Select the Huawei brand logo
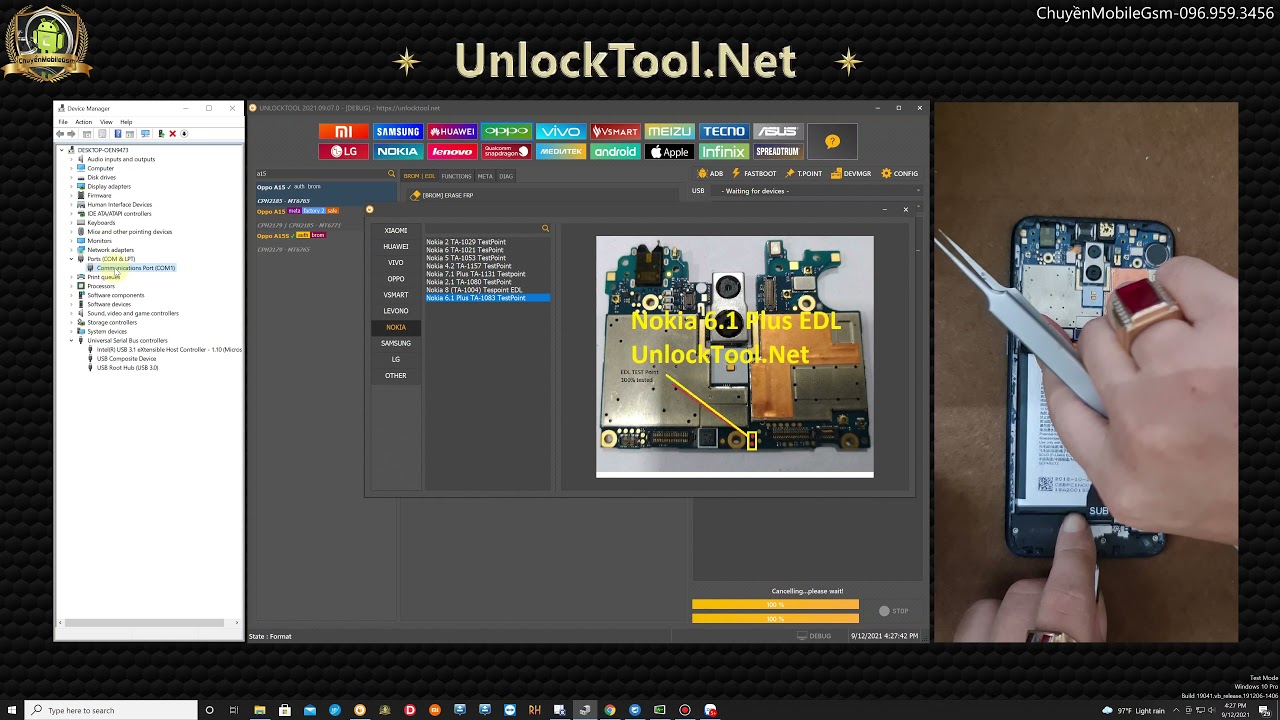This screenshot has width=1280, height=720. coord(452,132)
